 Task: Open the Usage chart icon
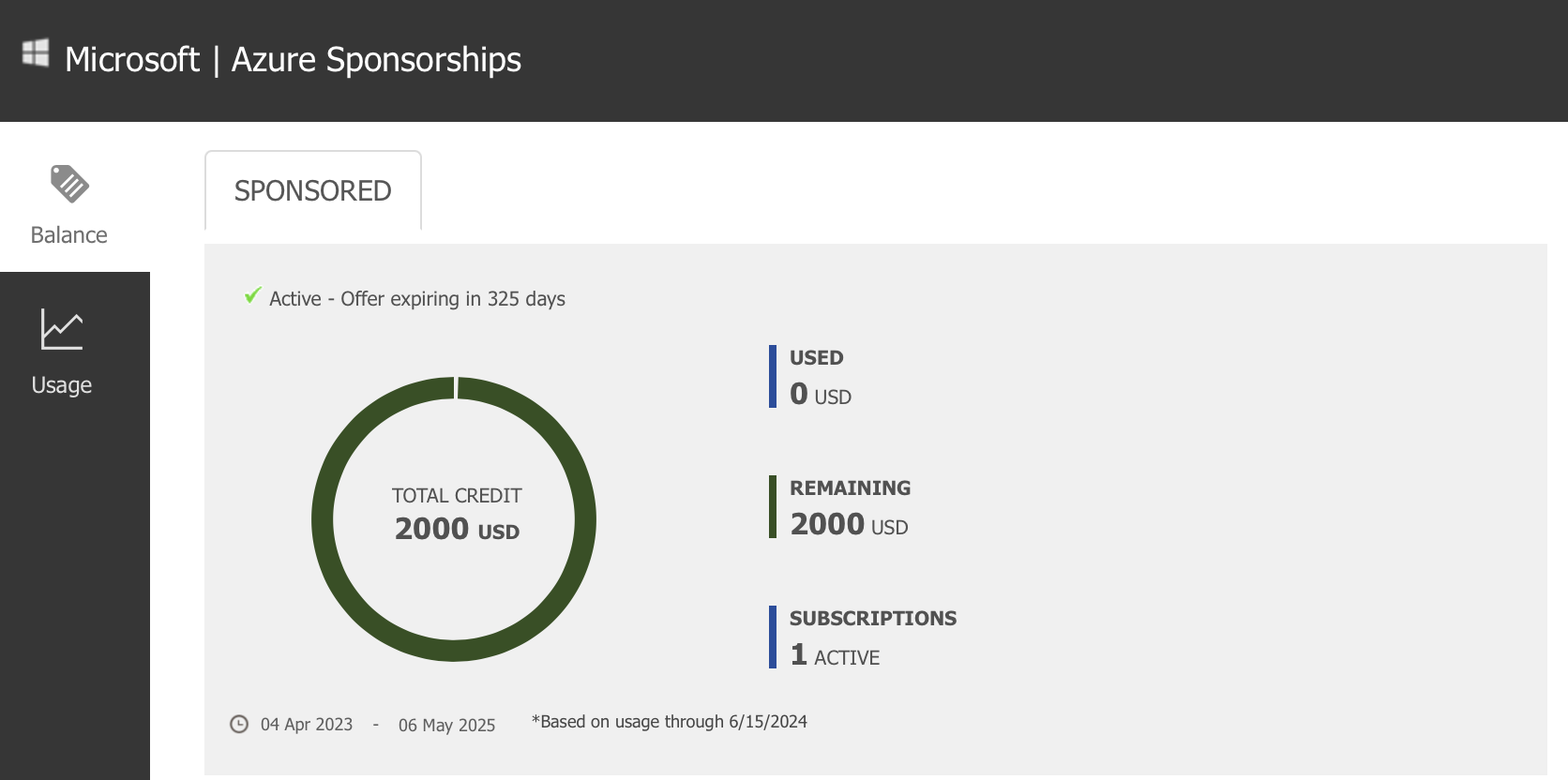62,329
